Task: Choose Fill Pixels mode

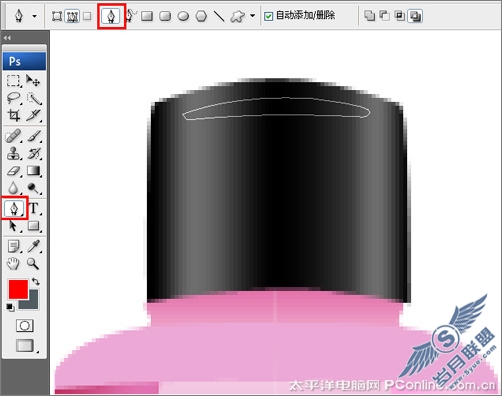Action: coord(87,16)
